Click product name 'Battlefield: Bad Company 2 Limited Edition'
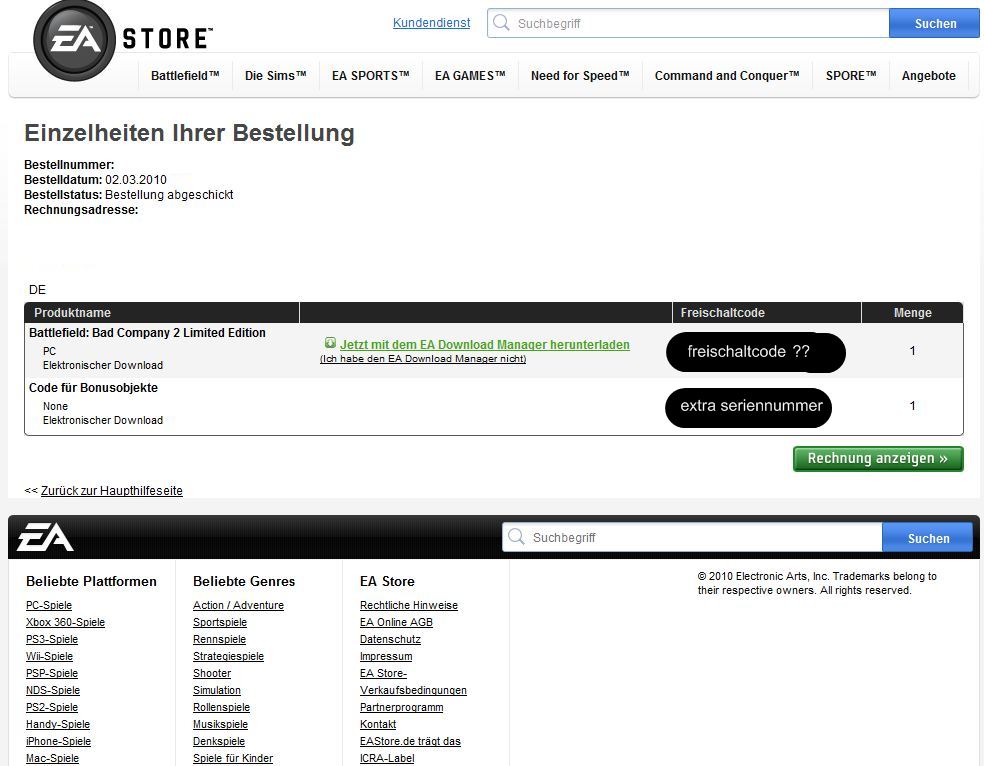Image resolution: width=984 pixels, height=766 pixels. (147, 333)
